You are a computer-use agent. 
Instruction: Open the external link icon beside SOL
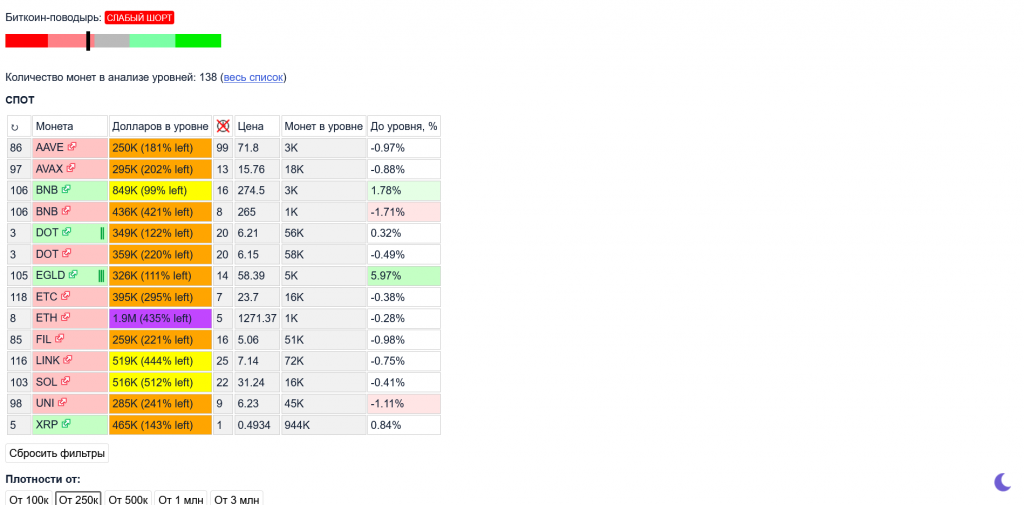(68, 381)
